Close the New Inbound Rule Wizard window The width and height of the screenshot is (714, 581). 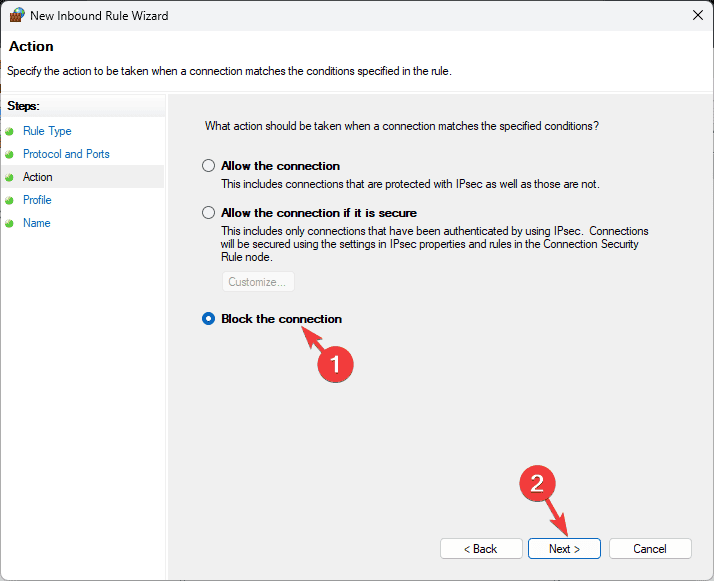[x=698, y=15]
